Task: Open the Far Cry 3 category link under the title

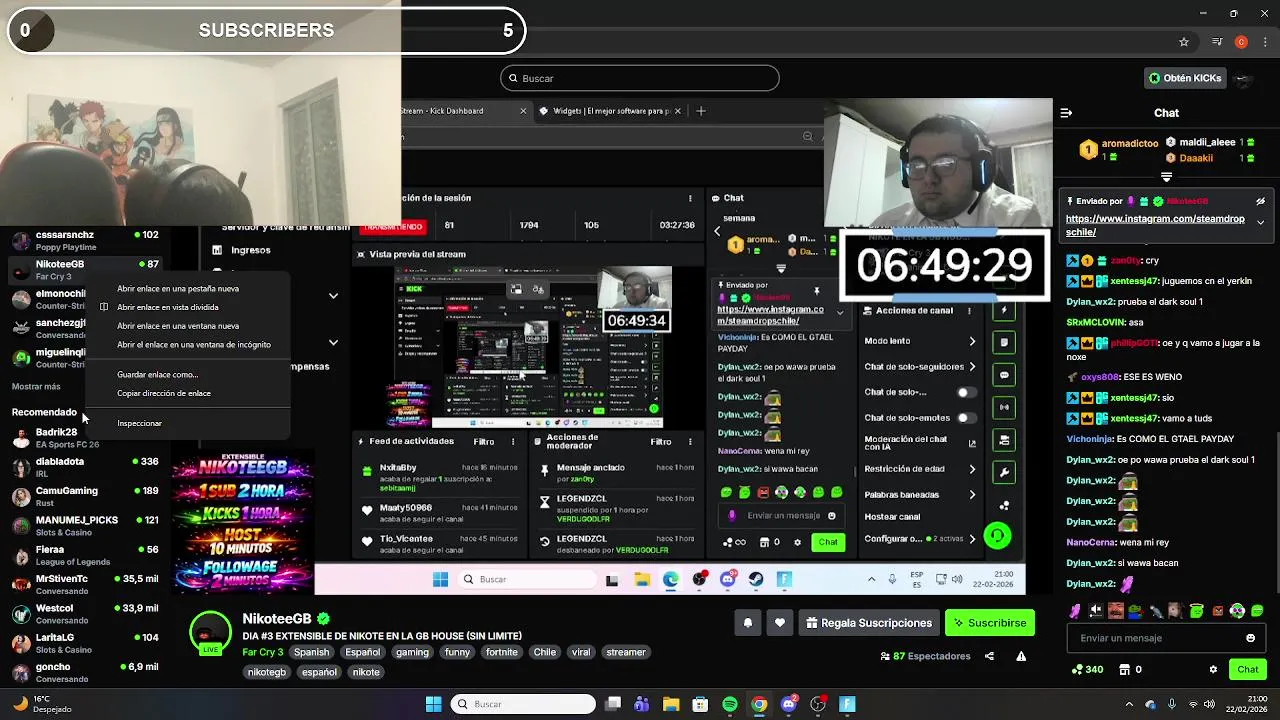Action: pyautogui.click(x=263, y=652)
